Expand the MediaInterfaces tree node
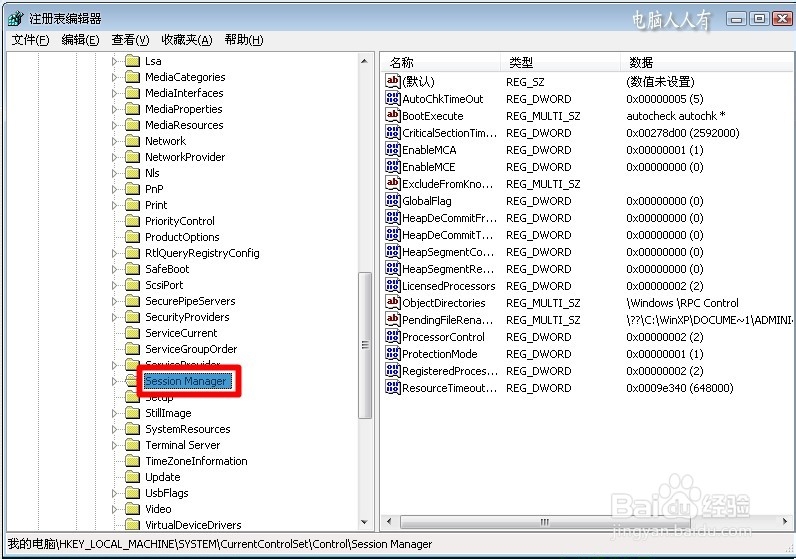Image resolution: width=796 pixels, height=559 pixels. [114, 93]
